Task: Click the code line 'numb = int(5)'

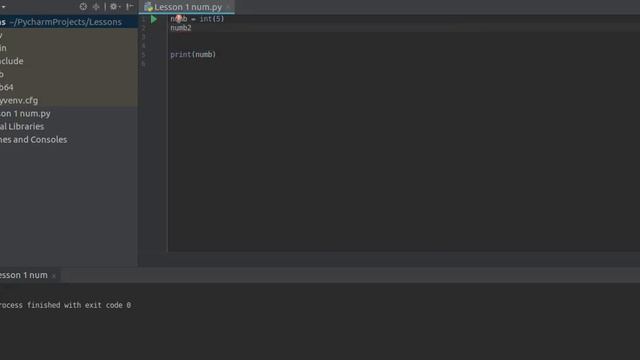Action: point(197,19)
